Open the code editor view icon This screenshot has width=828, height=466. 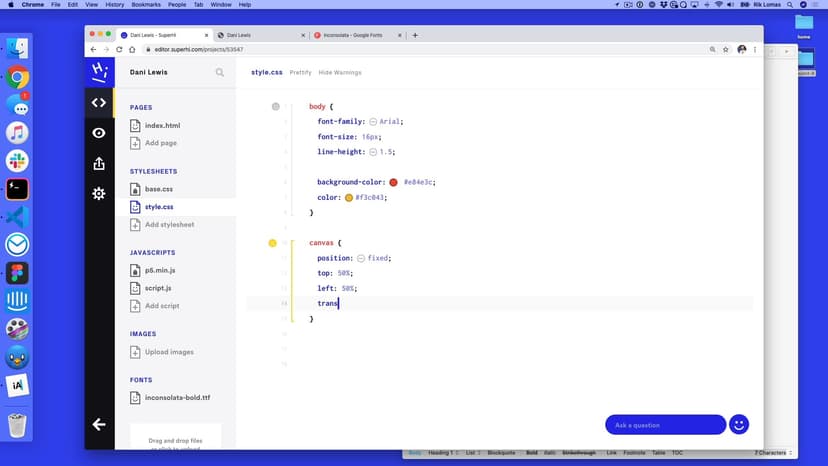click(x=99, y=102)
